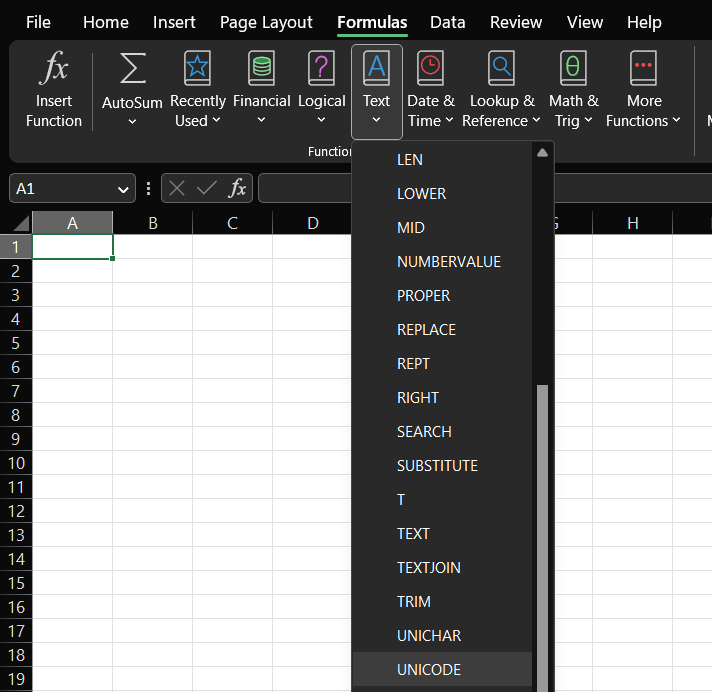Open the More Functions library
712x692 pixels.
[x=643, y=70]
